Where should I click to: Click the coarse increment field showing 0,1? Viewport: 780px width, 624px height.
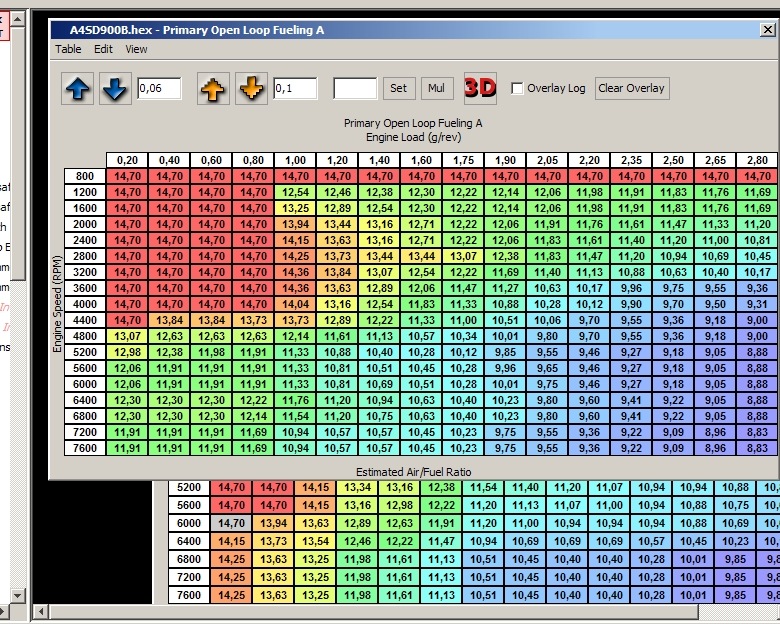[295, 89]
